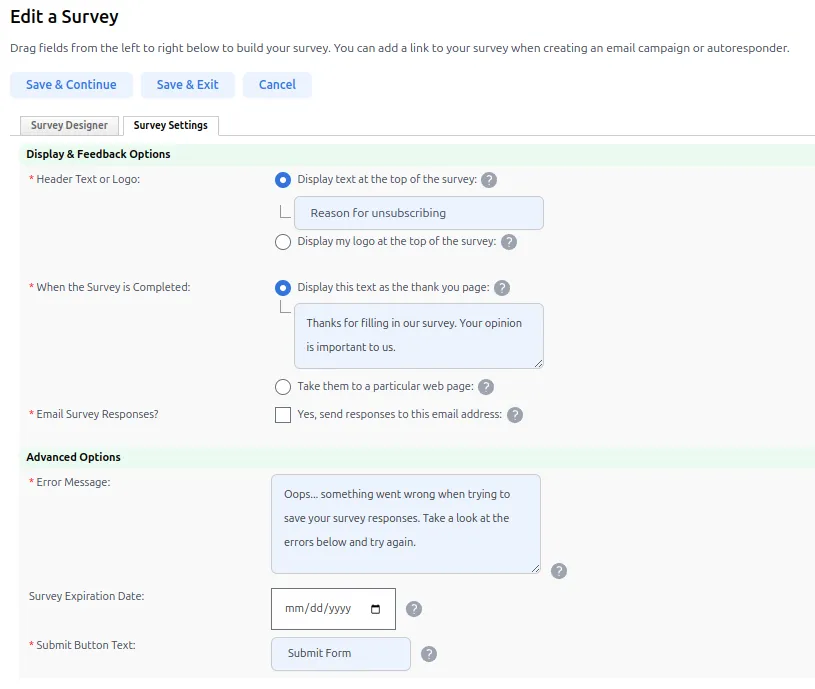815x689 pixels.
Task: Enable sending responses to email address
Action: [x=283, y=415]
